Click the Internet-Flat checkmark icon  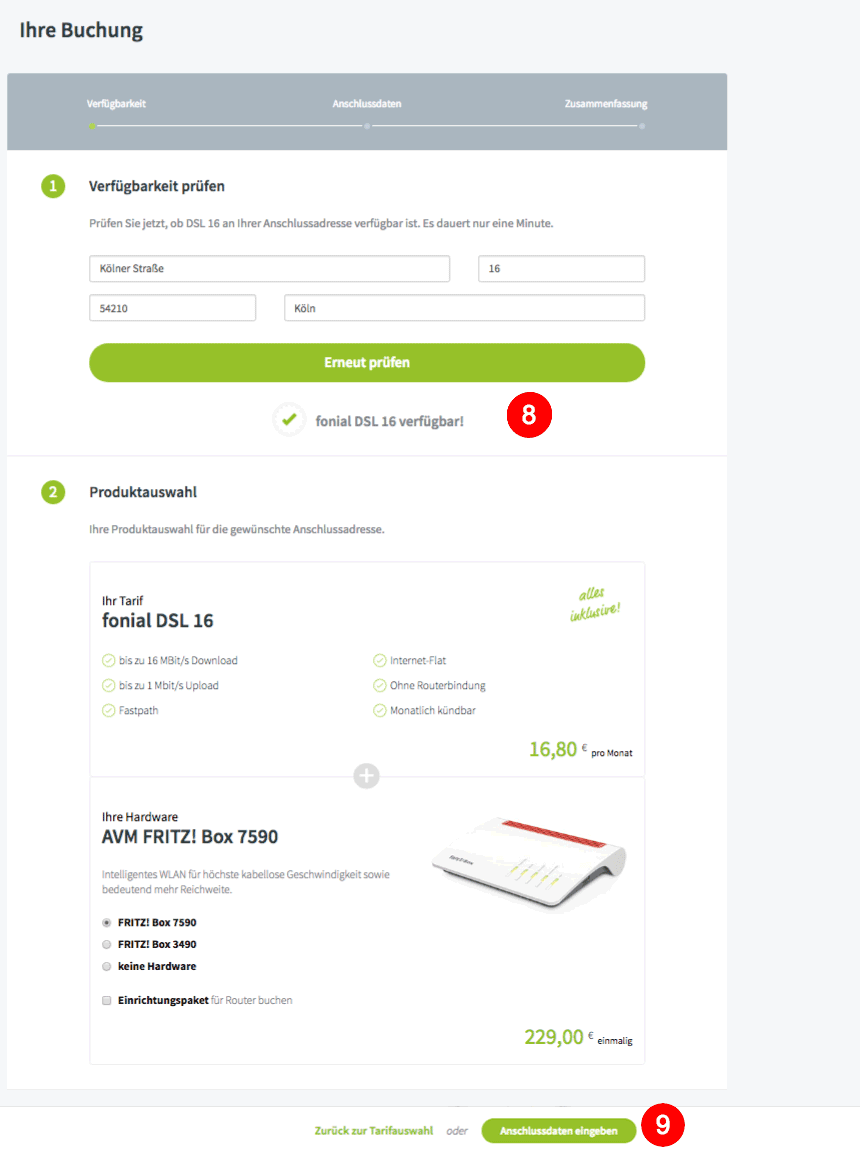point(379,660)
